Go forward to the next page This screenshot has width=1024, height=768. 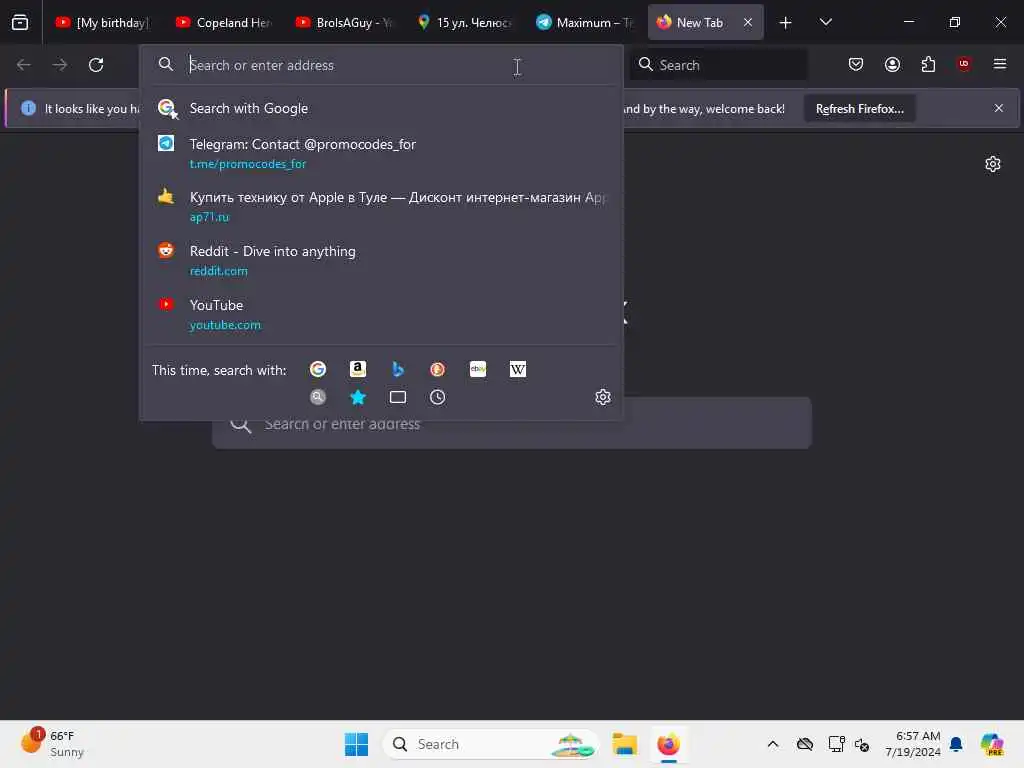(x=59, y=65)
